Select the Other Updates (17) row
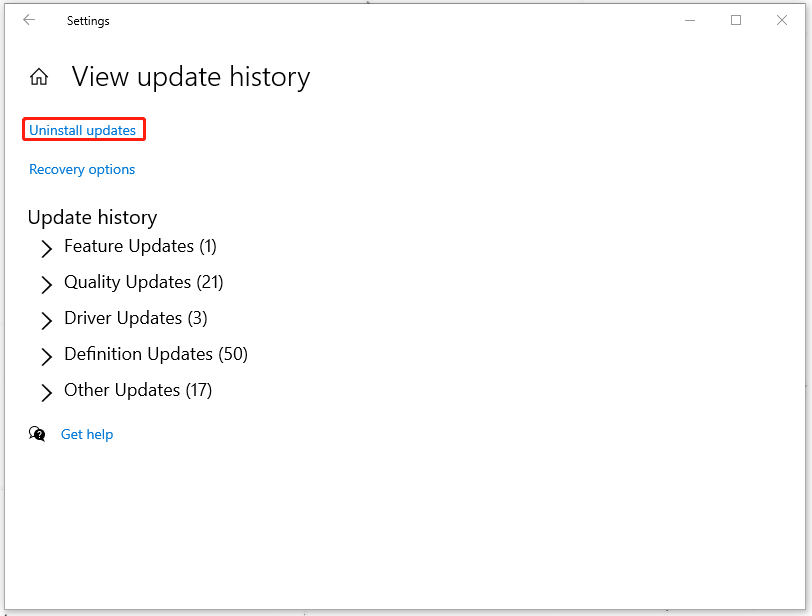 (x=137, y=391)
